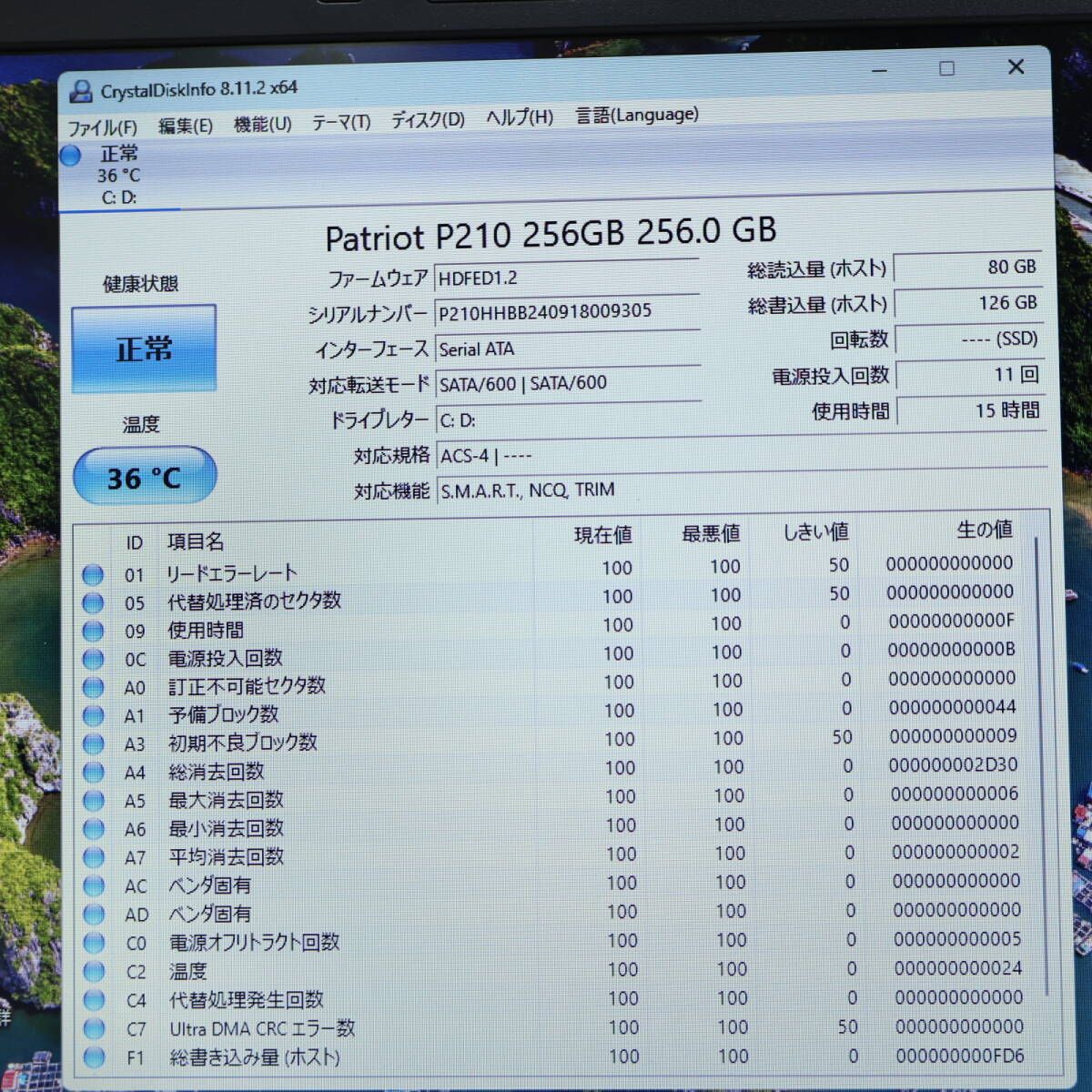
Task: Click the total host writes value 126 GB
Action: tap(969, 302)
